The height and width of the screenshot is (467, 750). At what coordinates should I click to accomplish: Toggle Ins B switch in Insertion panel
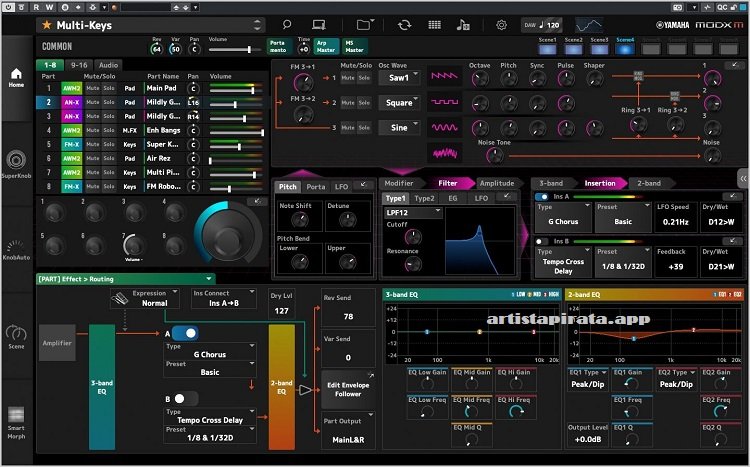tap(542, 241)
